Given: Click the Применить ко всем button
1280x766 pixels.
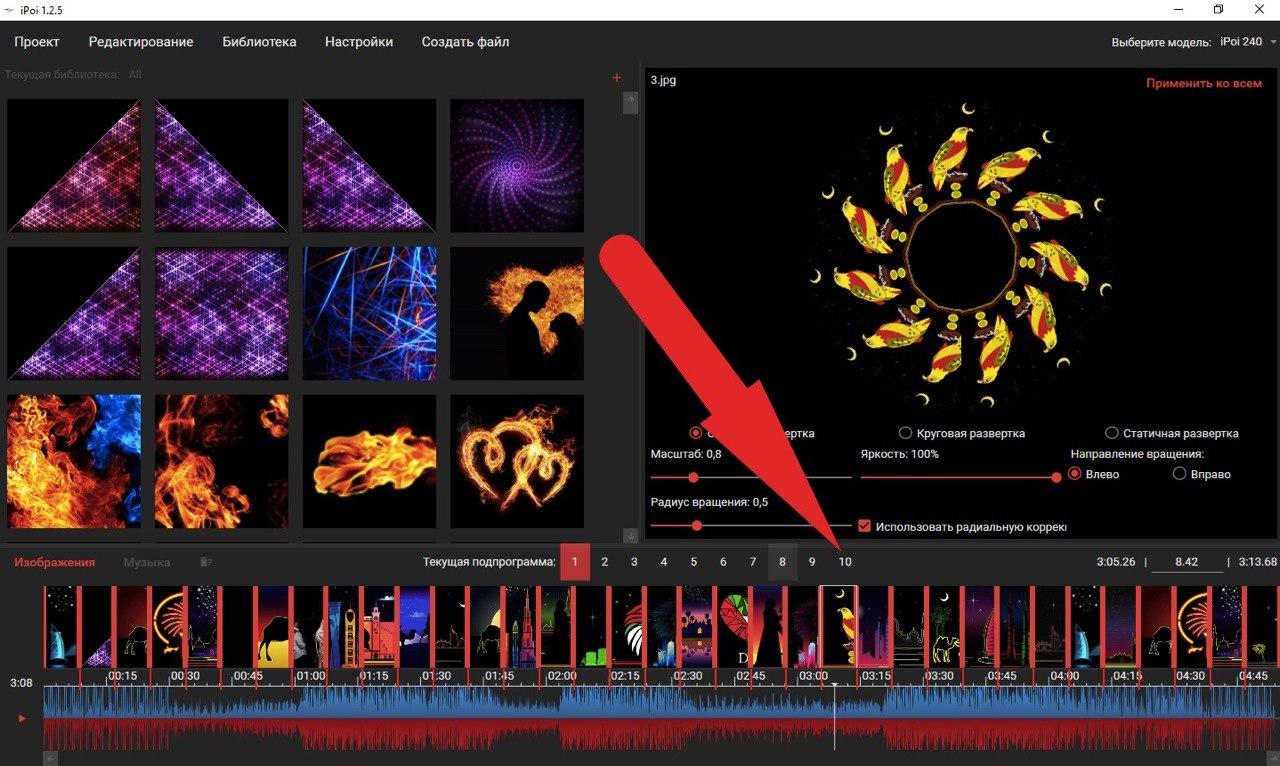Looking at the screenshot, I should tap(1204, 84).
